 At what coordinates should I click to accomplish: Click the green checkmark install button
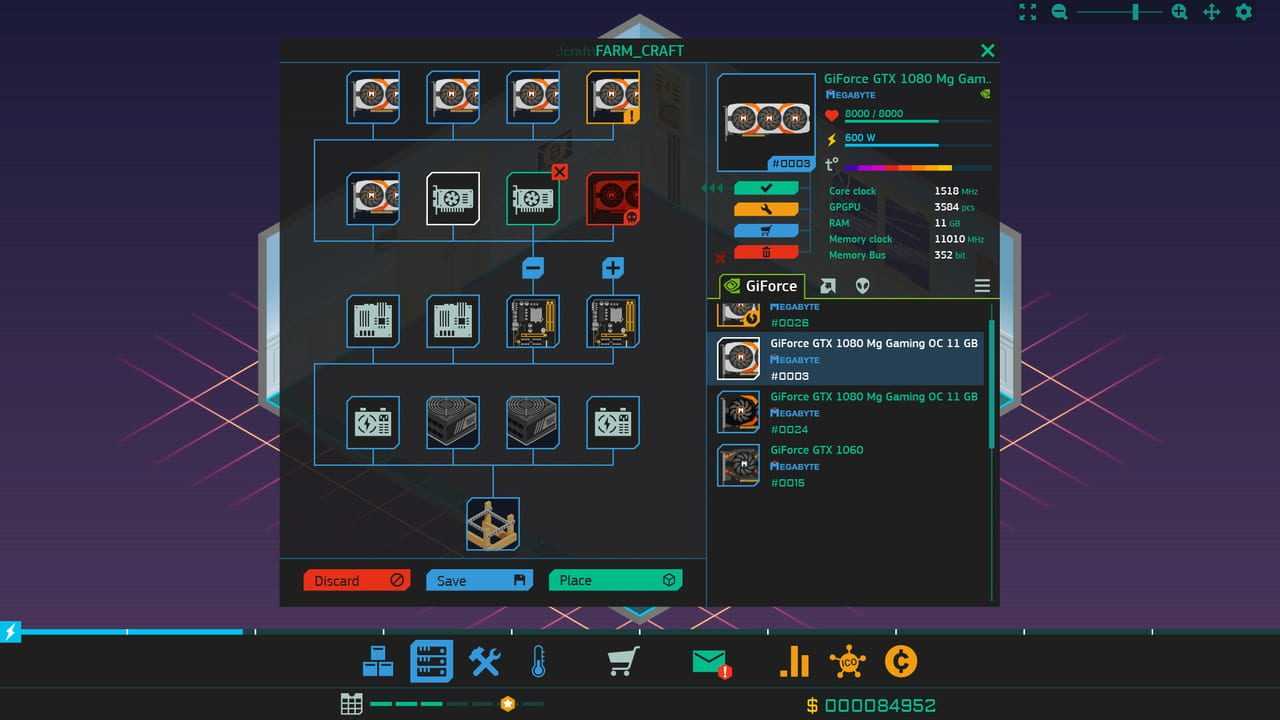766,188
